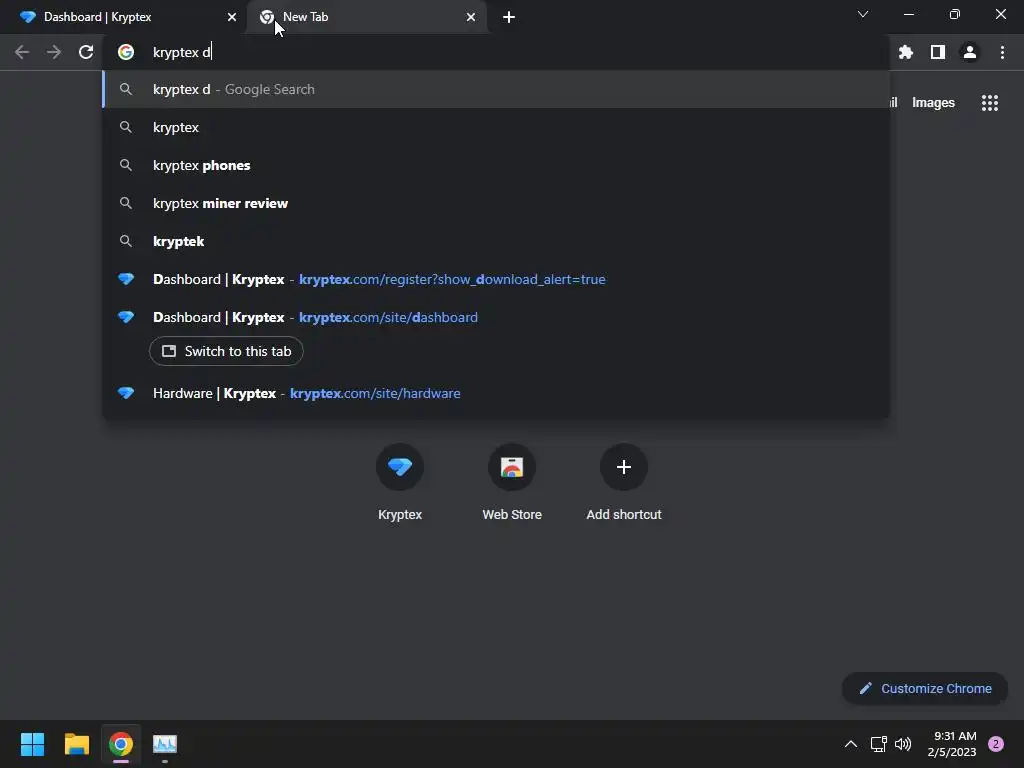The image size is (1024, 768).
Task: Close the Dashboard | Kryptex tab
Action: pos(232,17)
